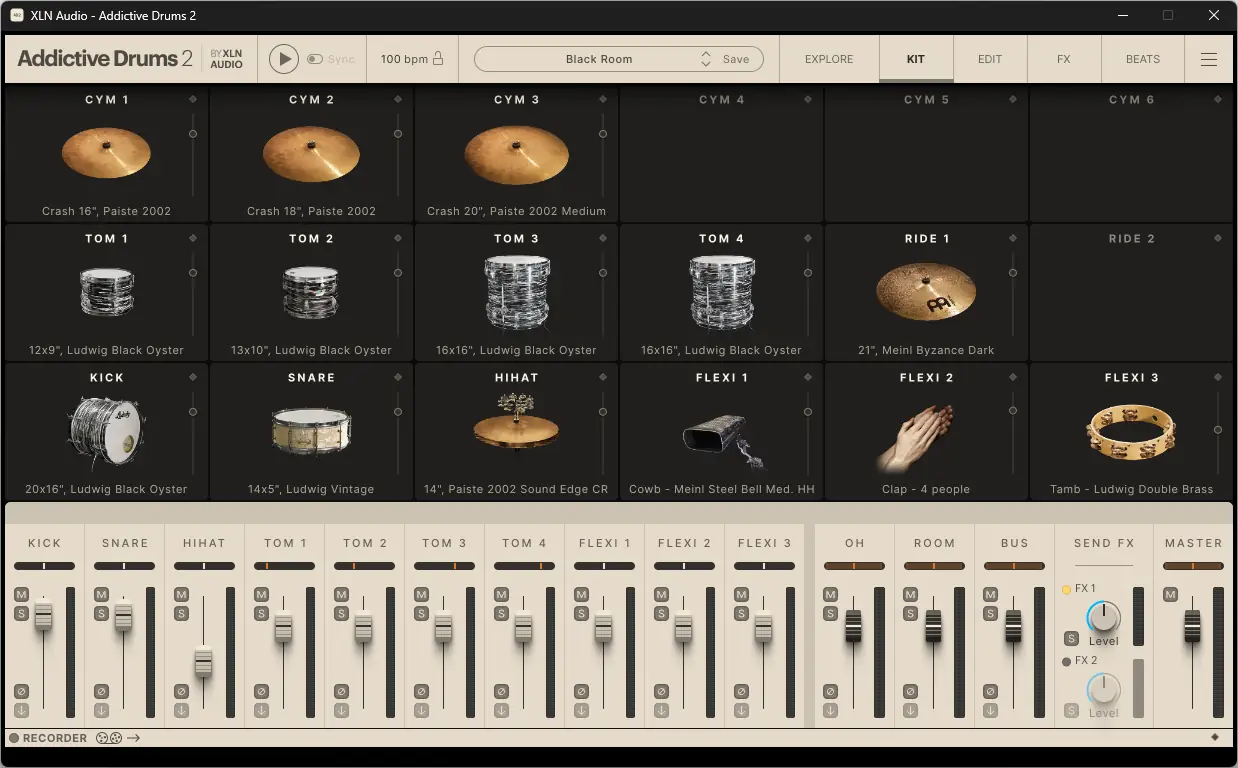1238x768 pixels.
Task: Open the Black Room preset selector
Action: click(x=599, y=59)
